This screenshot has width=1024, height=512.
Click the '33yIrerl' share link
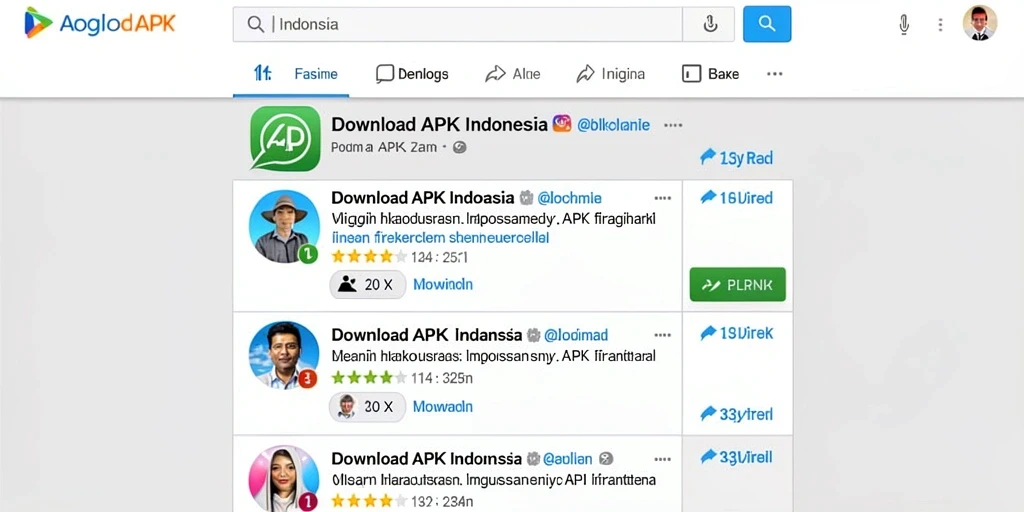[736, 413]
